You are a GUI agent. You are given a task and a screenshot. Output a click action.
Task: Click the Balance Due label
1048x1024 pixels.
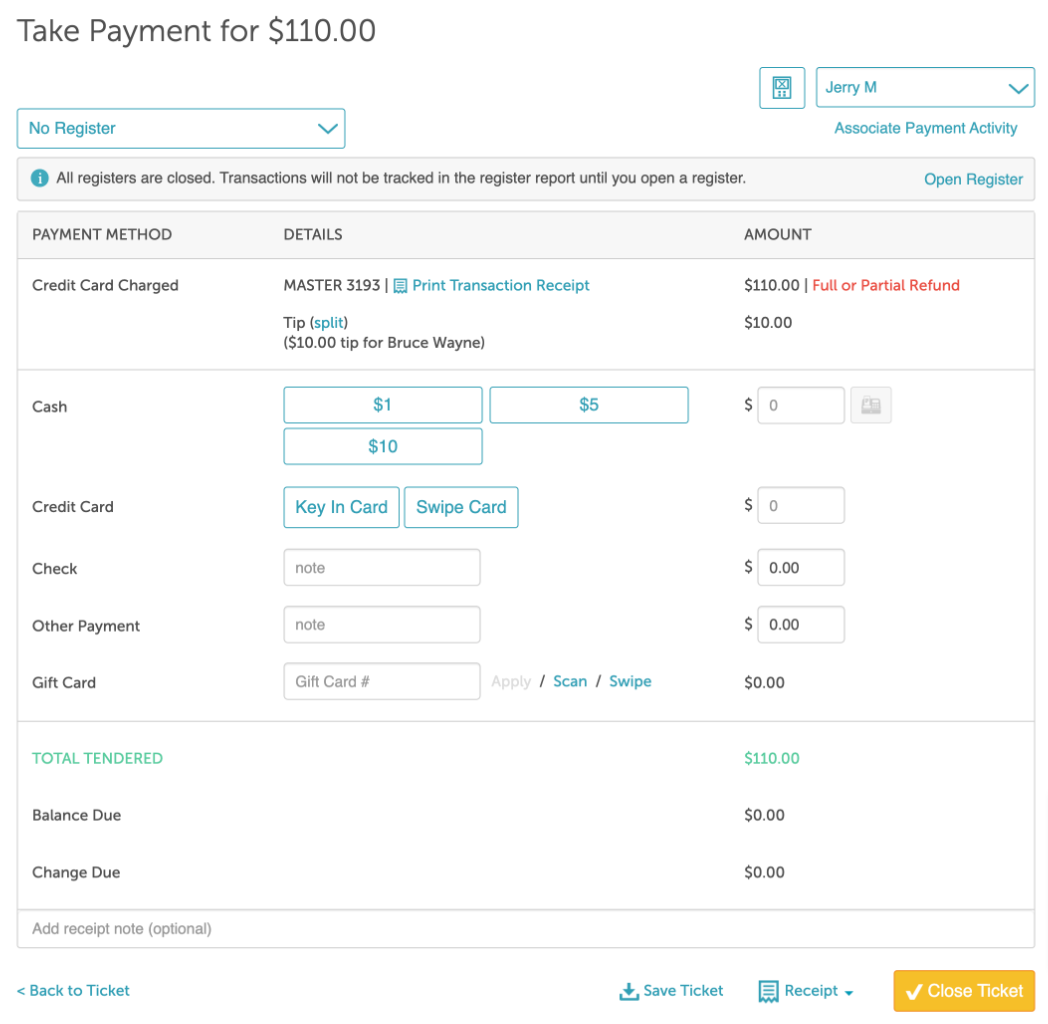[77, 815]
